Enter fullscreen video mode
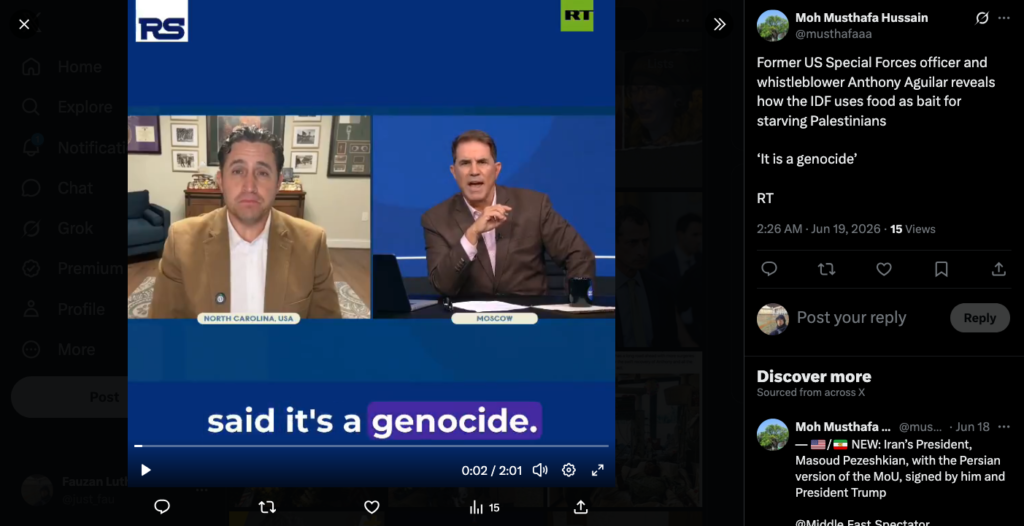 click(598, 470)
